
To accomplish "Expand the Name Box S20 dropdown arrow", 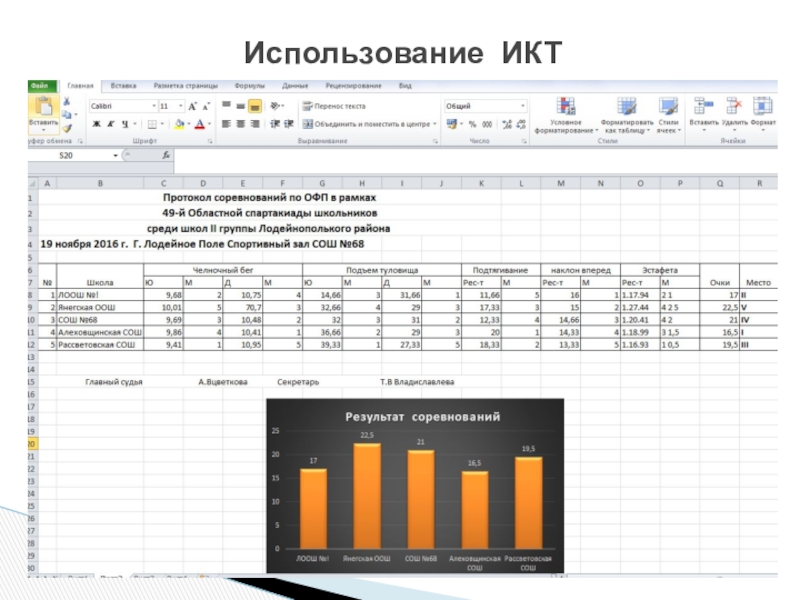I will click(x=115, y=155).
